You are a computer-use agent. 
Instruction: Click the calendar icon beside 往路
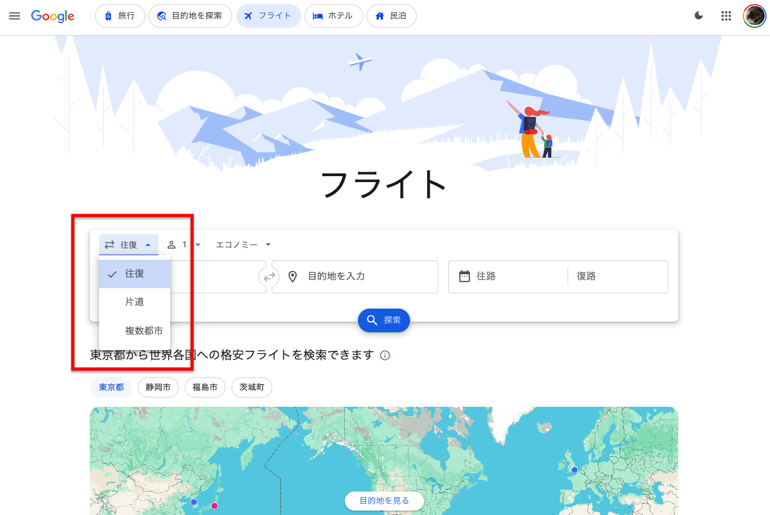[464, 276]
